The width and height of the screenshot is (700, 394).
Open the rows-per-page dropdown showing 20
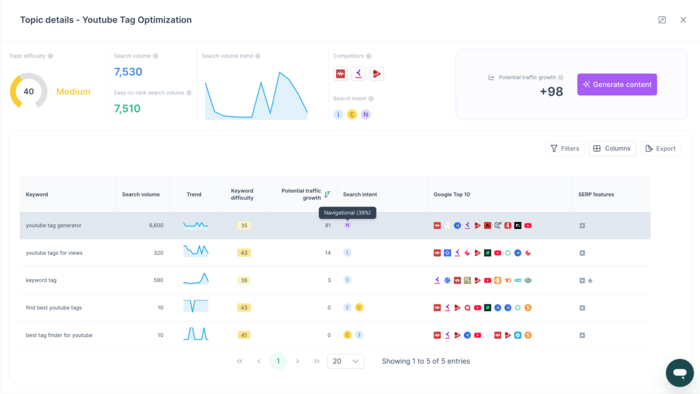[x=346, y=361]
